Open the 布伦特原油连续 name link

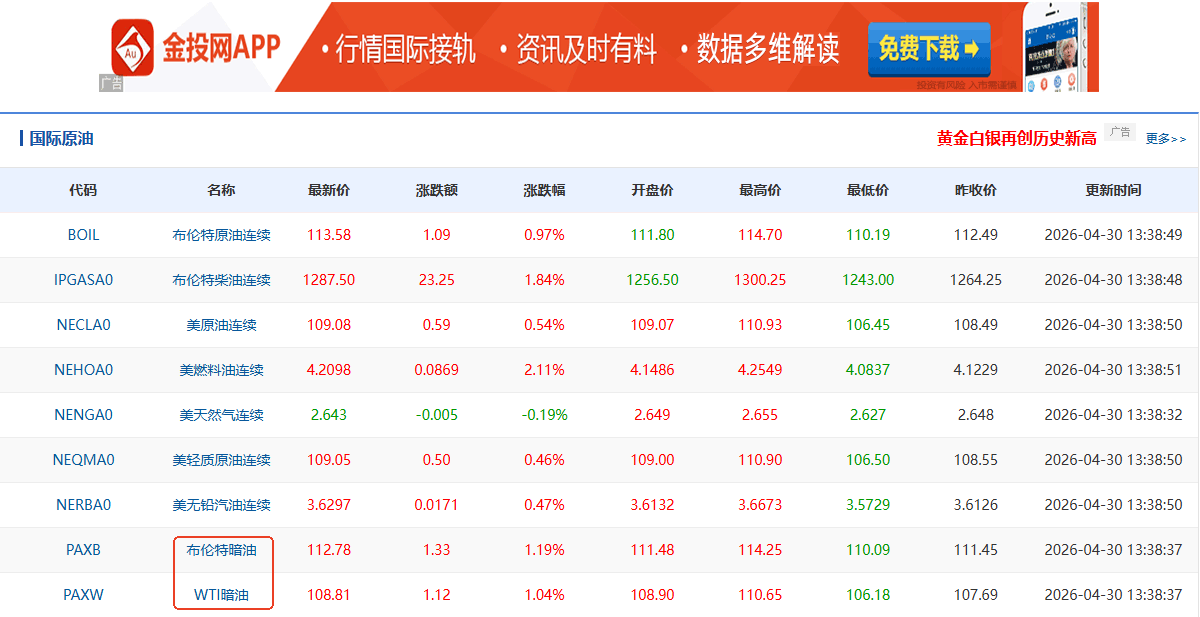pyautogui.click(x=221, y=235)
